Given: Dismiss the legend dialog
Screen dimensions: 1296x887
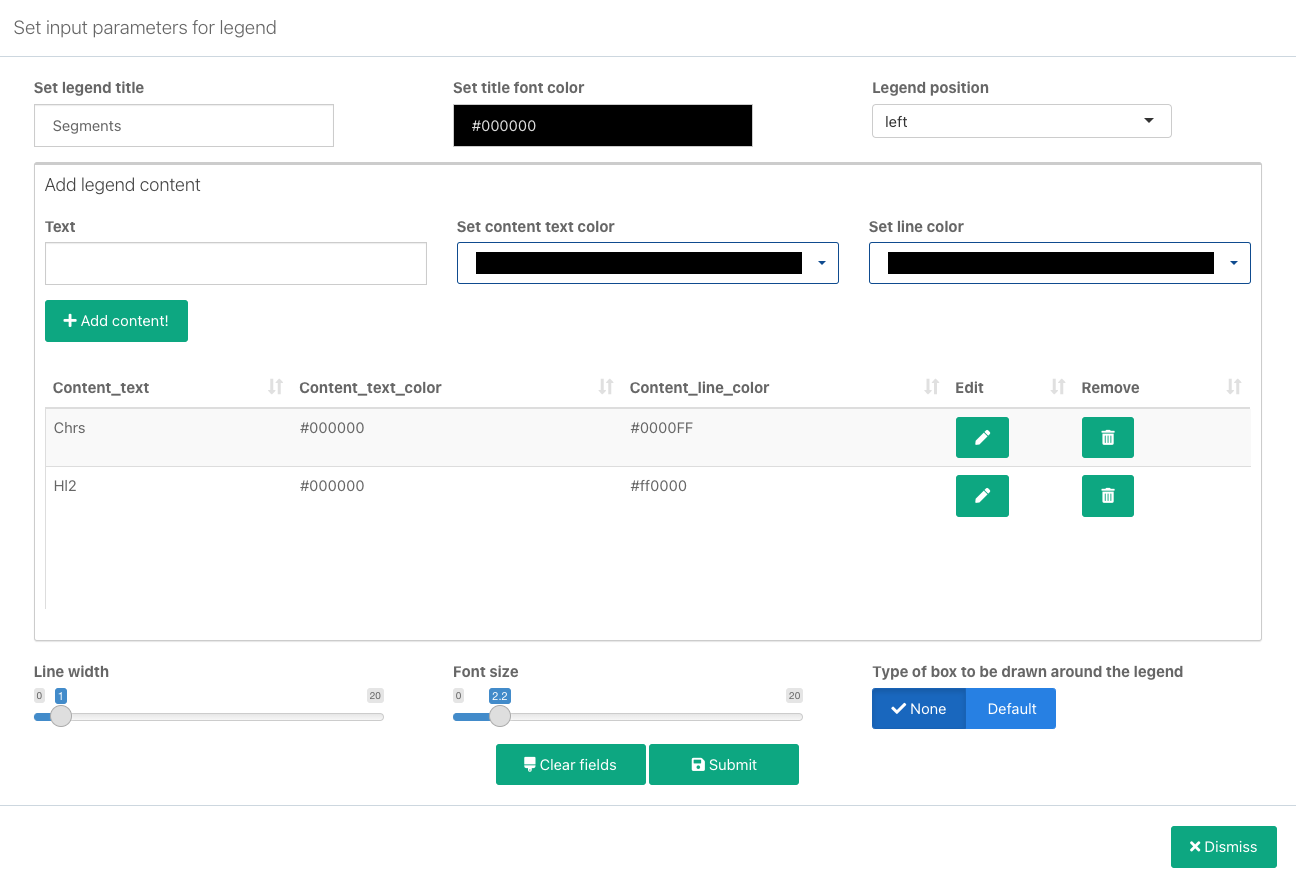Looking at the screenshot, I should pyautogui.click(x=1223, y=847).
